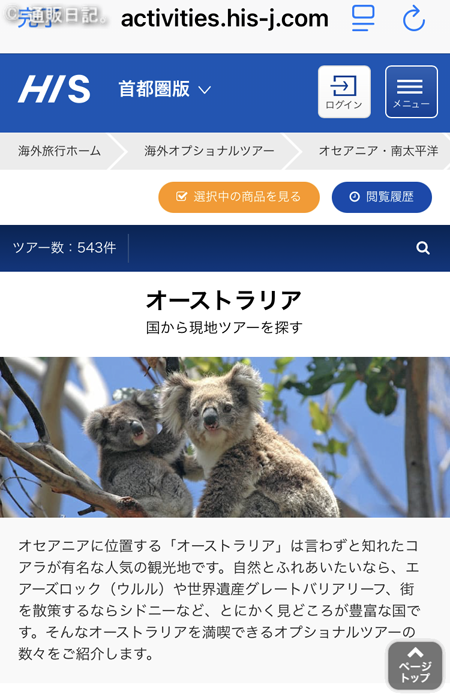Screen dimensions: 450x694
Task: Go to 海外旅行ホーム breadcrumb
Action: click(59, 151)
